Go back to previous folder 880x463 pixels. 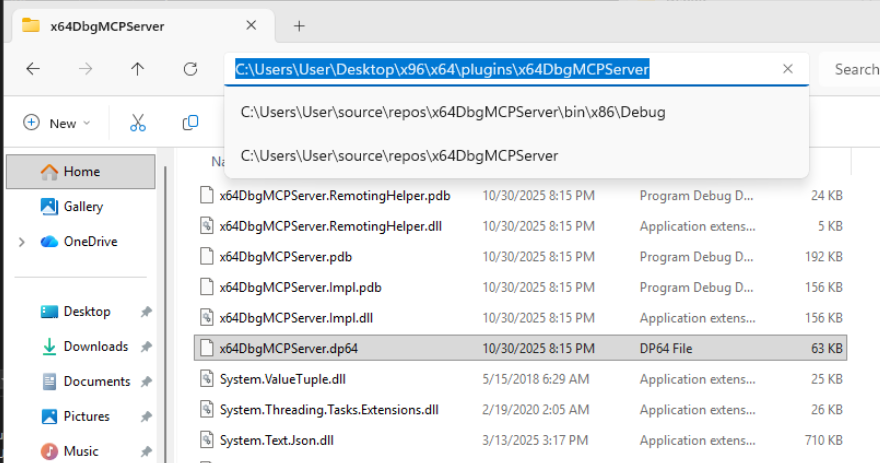point(33,69)
